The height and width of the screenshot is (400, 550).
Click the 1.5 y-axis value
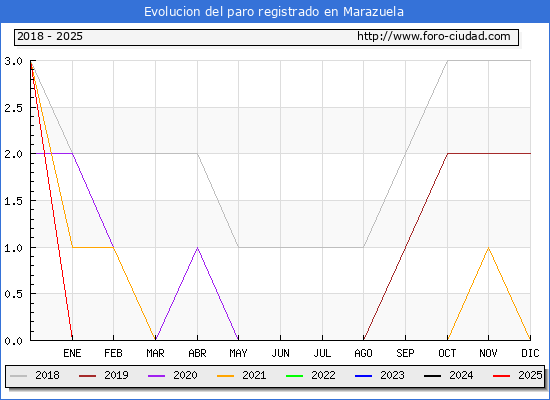(13, 201)
